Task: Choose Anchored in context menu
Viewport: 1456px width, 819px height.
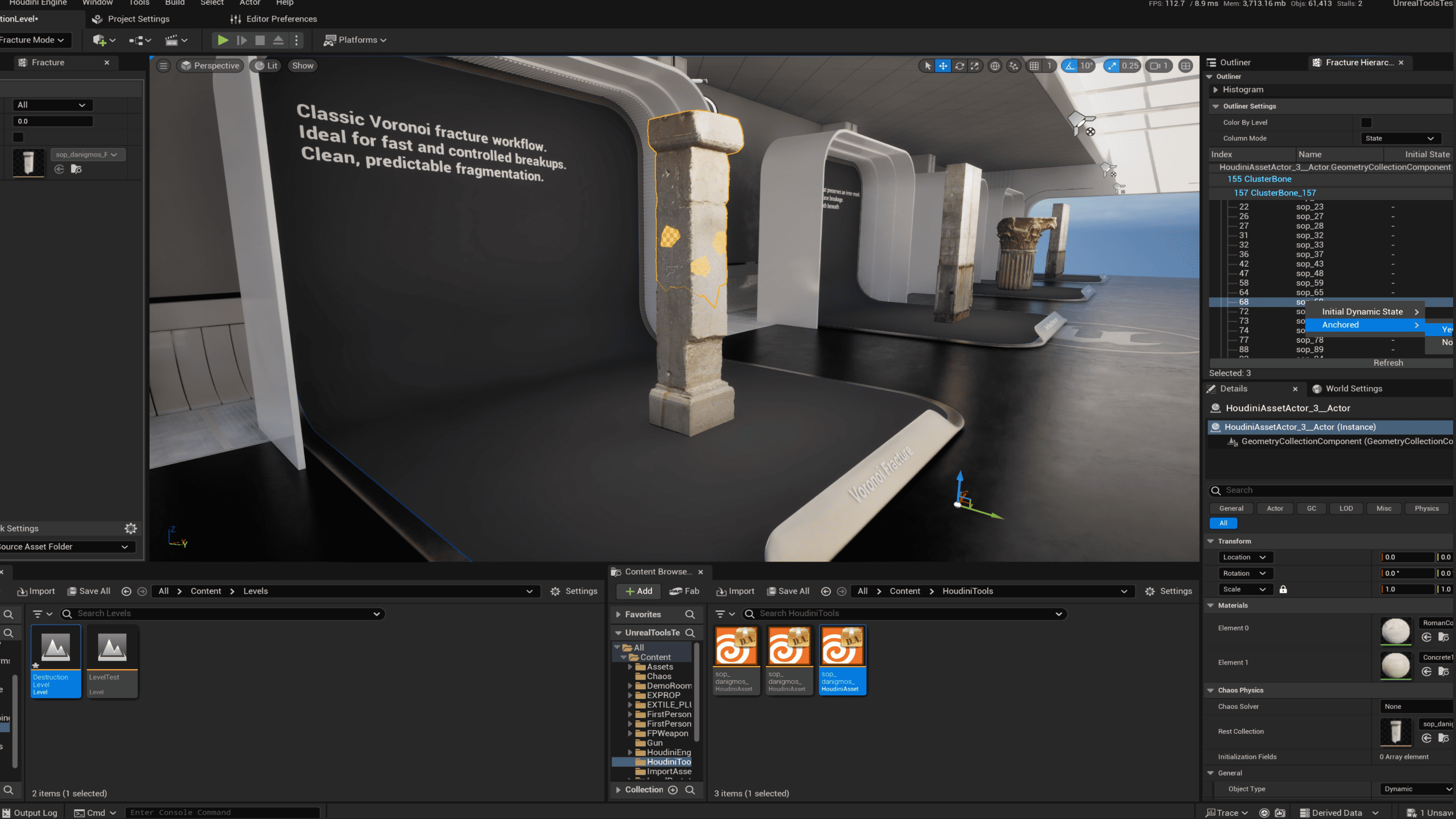Action: pyautogui.click(x=1340, y=325)
